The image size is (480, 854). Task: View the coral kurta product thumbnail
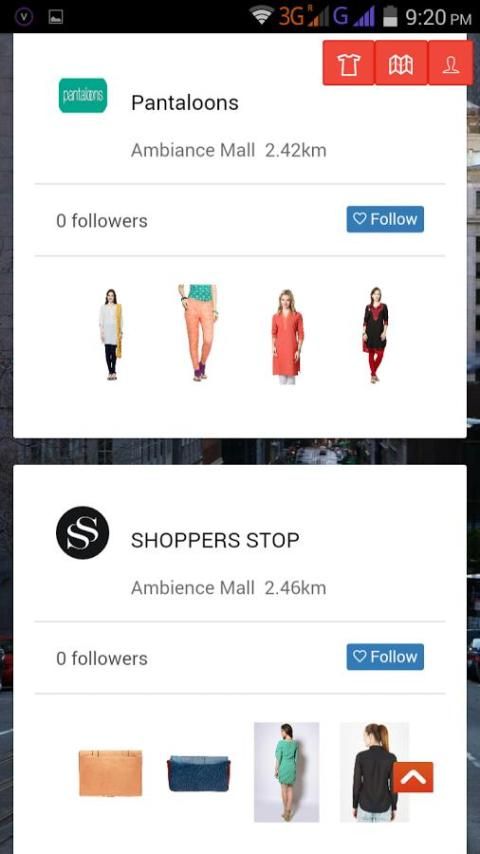(x=287, y=337)
